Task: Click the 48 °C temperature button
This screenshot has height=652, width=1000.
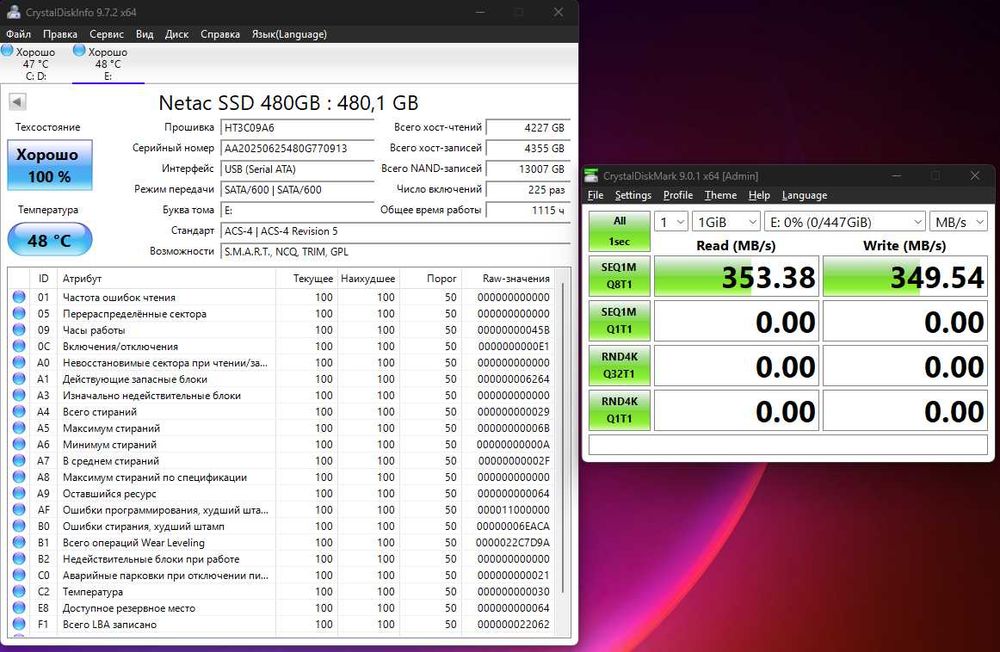Action: (50, 240)
